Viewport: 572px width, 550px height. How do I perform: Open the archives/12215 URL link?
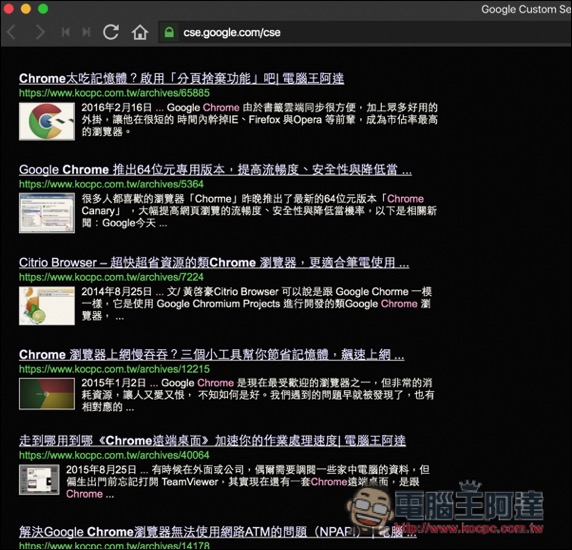pyautogui.click(x=114, y=369)
